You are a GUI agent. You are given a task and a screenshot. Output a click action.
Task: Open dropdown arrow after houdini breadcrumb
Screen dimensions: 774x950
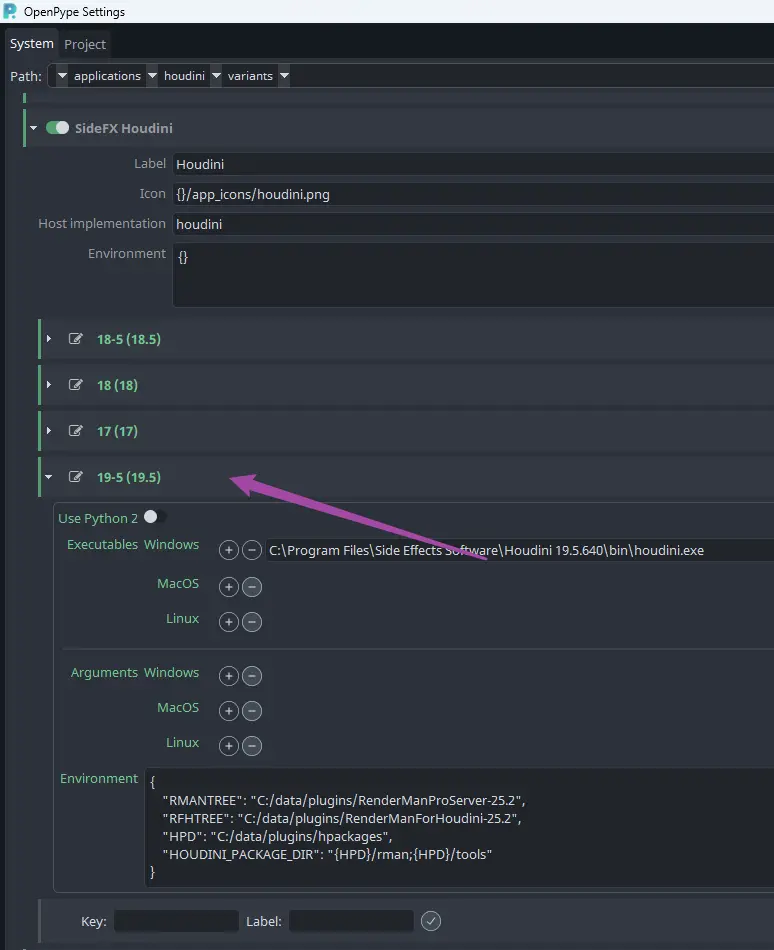216,76
